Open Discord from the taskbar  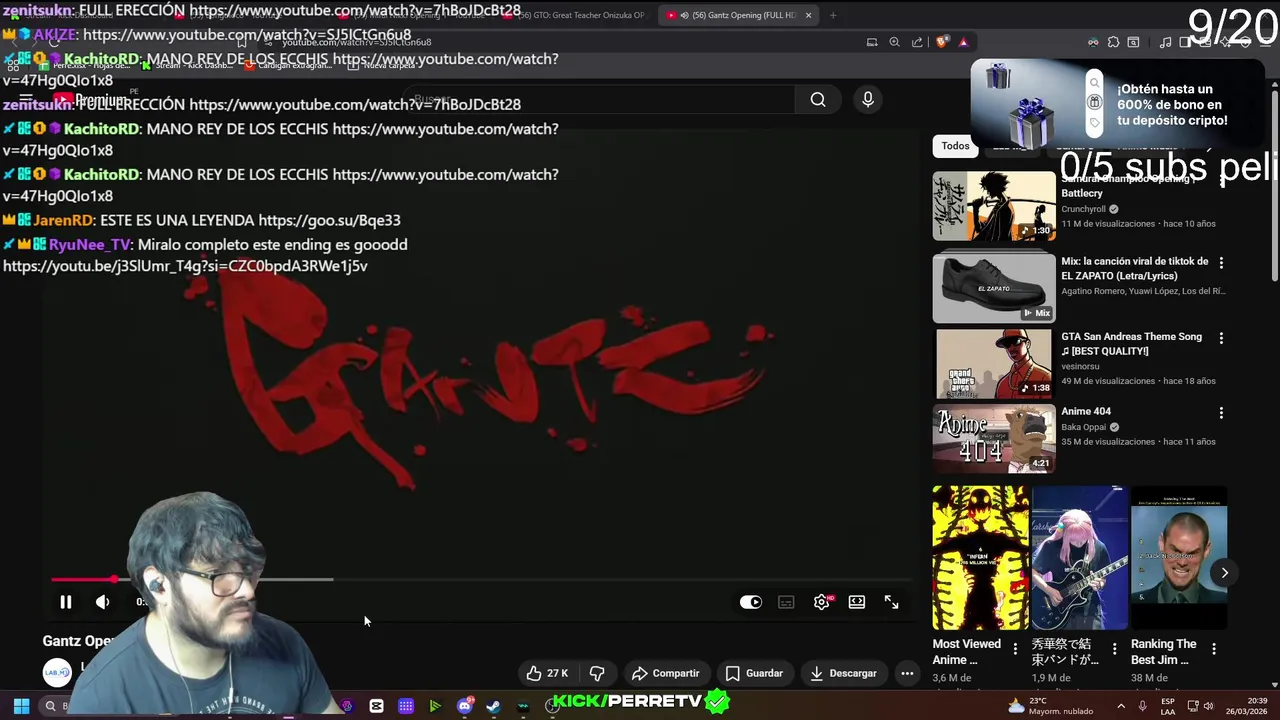point(464,706)
